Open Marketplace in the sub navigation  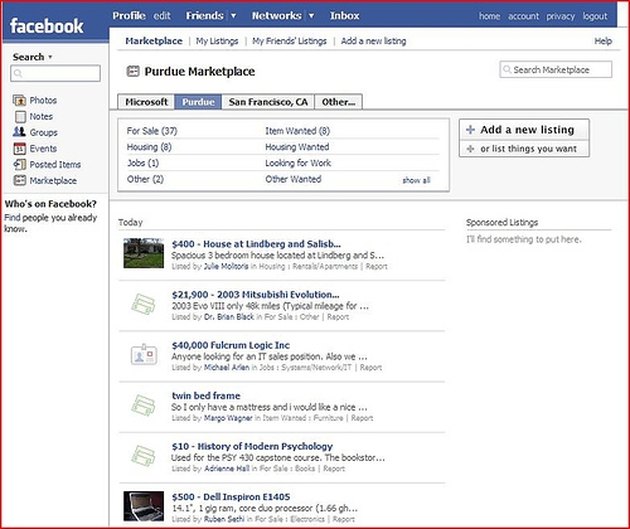tap(154, 41)
